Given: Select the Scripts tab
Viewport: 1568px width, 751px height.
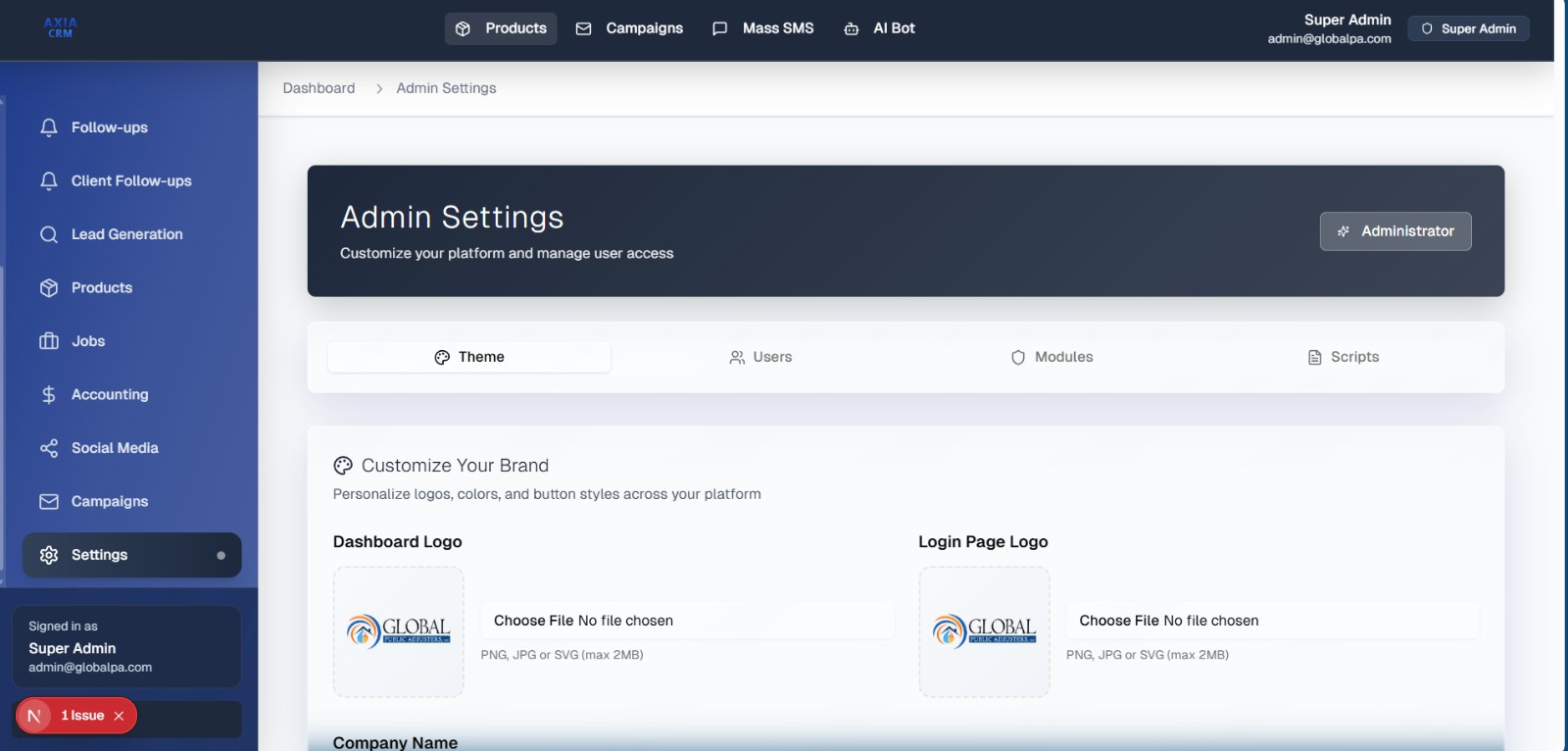Looking at the screenshot, I should [1343, 357].
